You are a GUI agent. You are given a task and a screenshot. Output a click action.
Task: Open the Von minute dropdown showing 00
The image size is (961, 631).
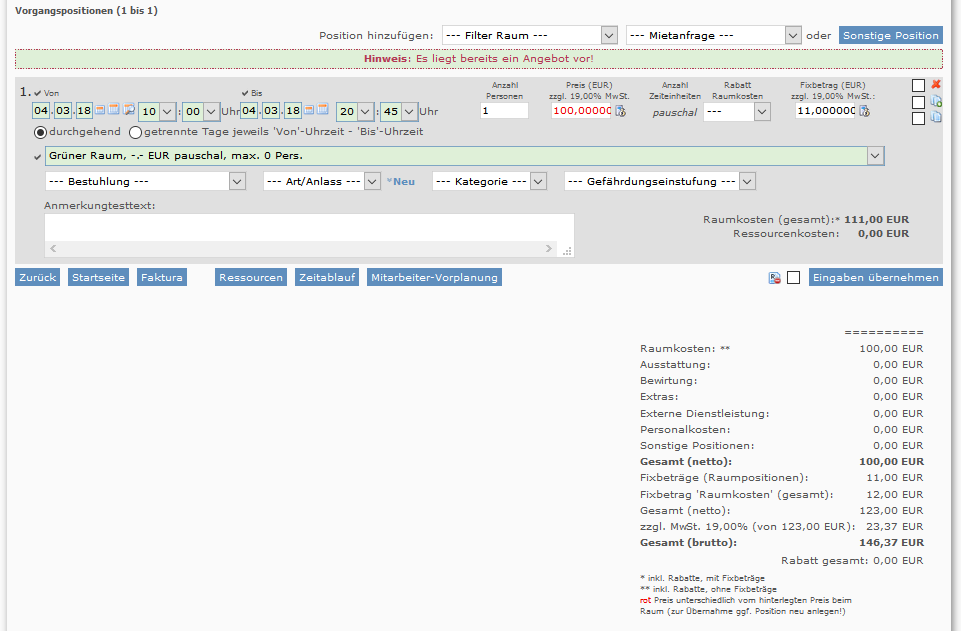coord(202,111)
